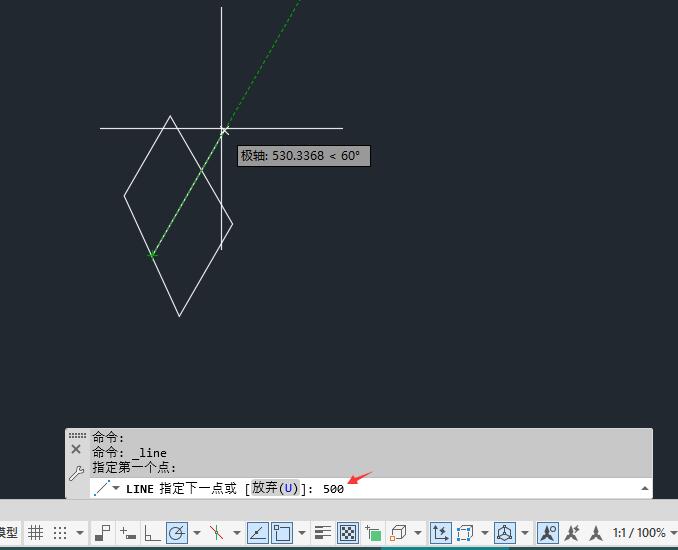Toggle annotation auto-scale icon
This screenshot has width=678, height=550.
(x=572, y=533)
